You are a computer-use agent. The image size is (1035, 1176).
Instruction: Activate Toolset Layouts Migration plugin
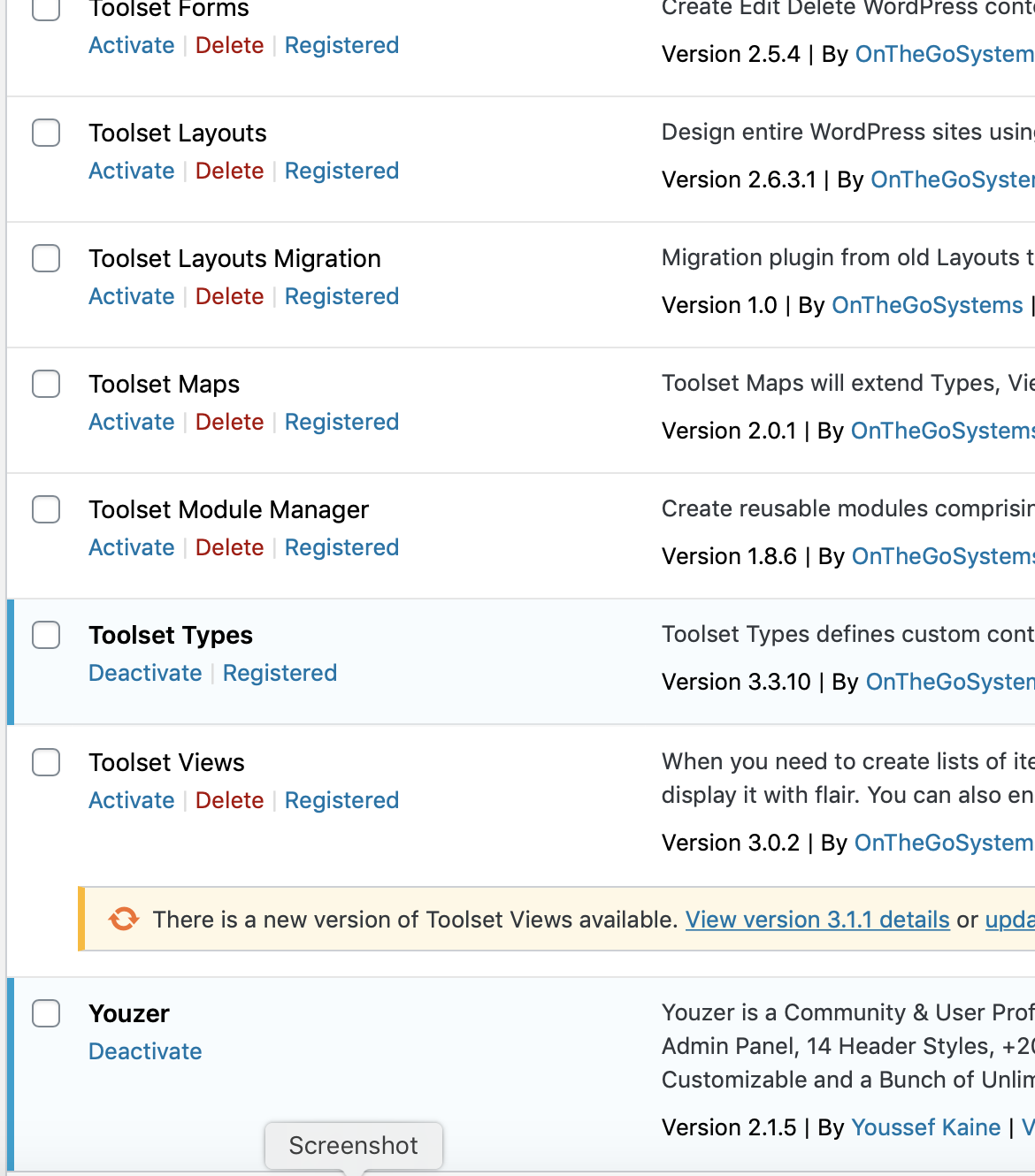coord(132,296)
